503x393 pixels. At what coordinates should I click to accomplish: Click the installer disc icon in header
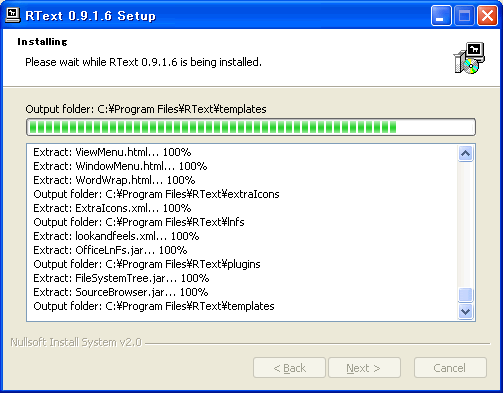coord(469,58)
